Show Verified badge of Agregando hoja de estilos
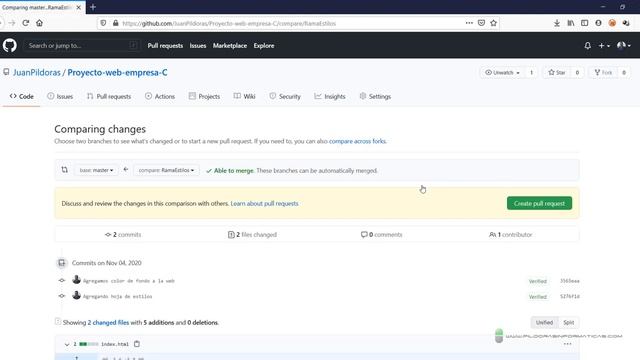 coord(538,297)
